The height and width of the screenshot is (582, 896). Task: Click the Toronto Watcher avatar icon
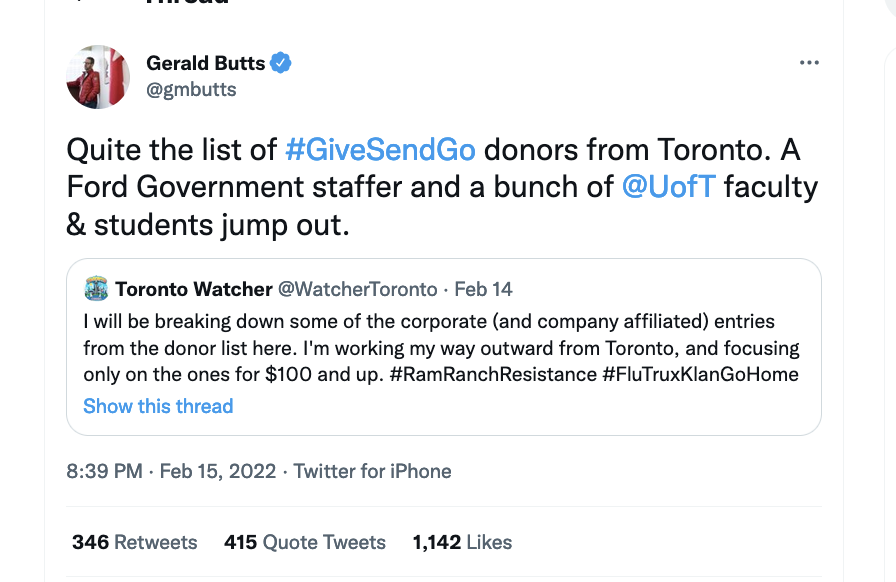click(x=96, y=288)
